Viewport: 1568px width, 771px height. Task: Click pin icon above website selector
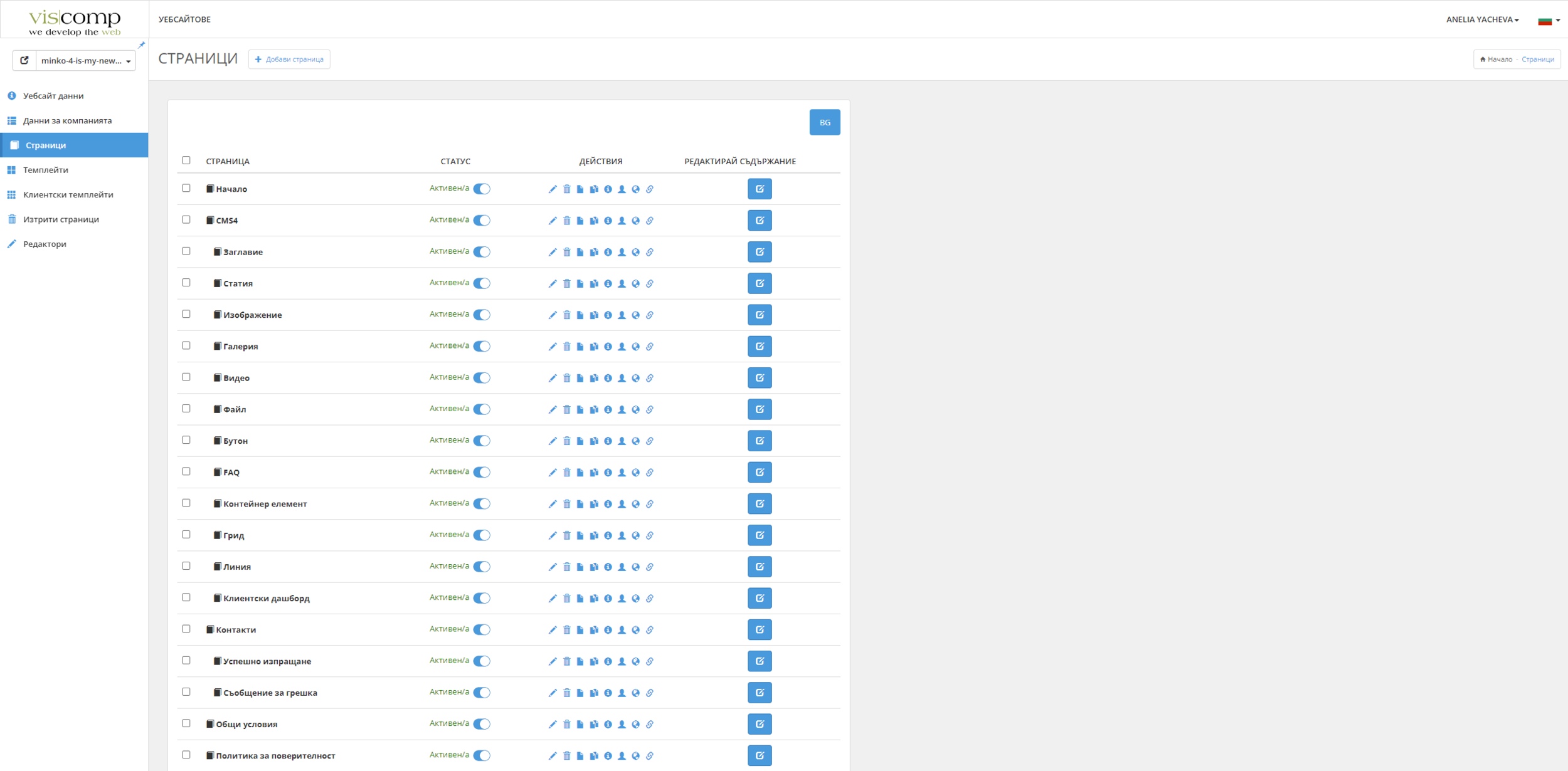click(141, 45)
